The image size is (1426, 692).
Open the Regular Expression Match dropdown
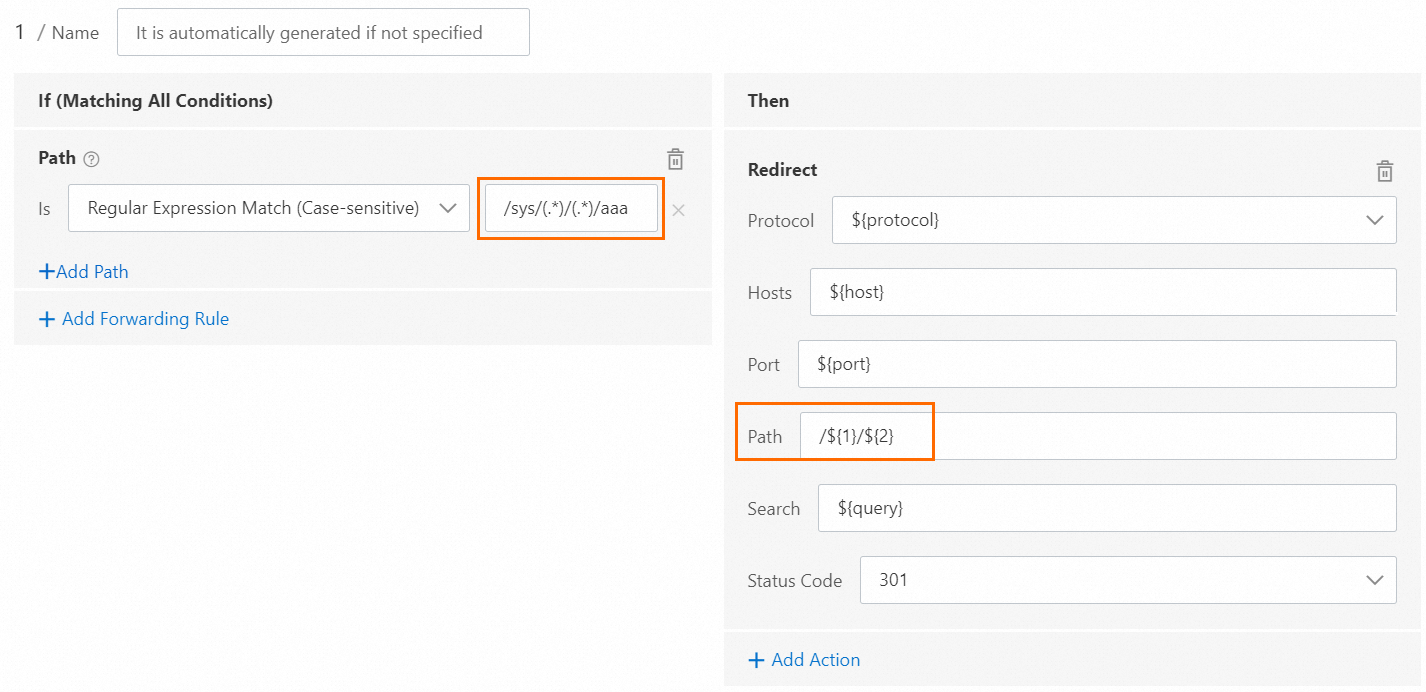tap(268, 208)
